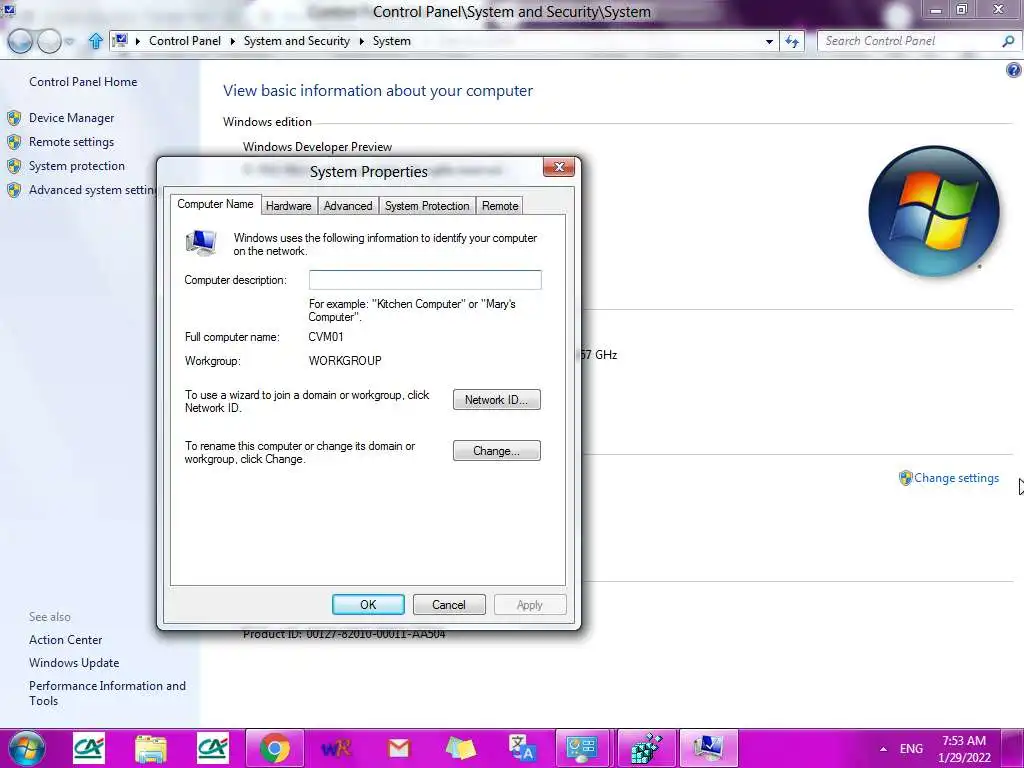This screenshot has height=768, width=1024.
Task: Refresh the Control Panel address bar
Action: [x=792, y=41]
